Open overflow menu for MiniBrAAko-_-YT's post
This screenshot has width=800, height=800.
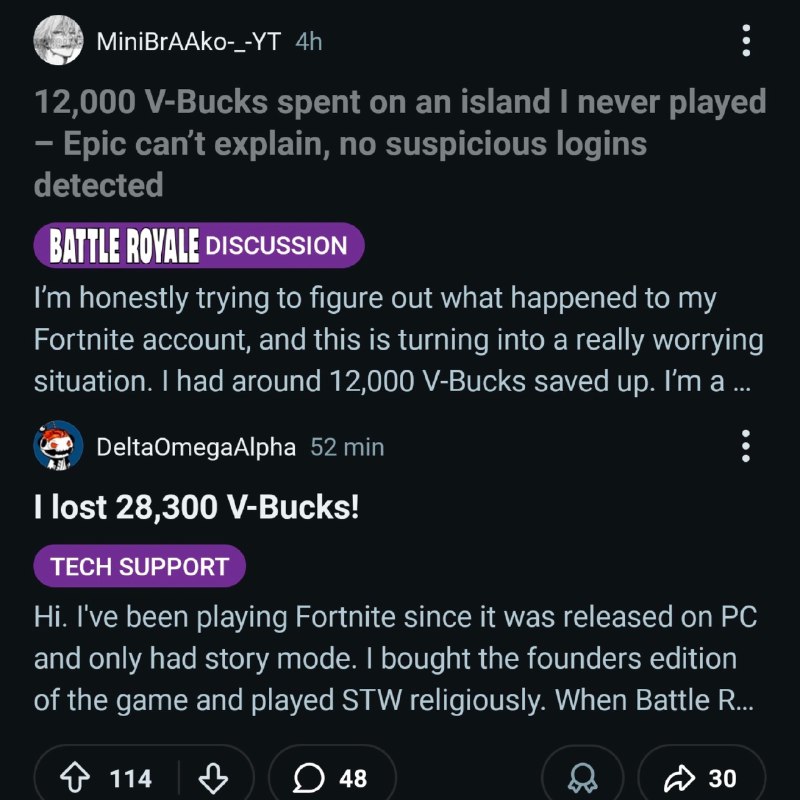pos(745,40)
